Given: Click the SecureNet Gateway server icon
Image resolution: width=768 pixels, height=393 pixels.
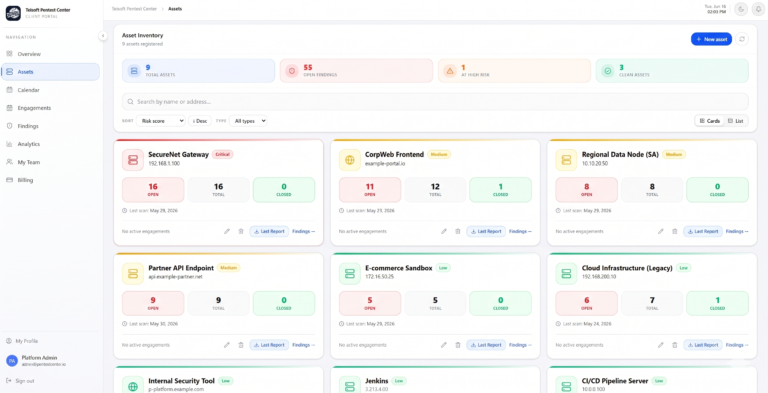Looking at the screenshot, I should click(x=133, y=160).
